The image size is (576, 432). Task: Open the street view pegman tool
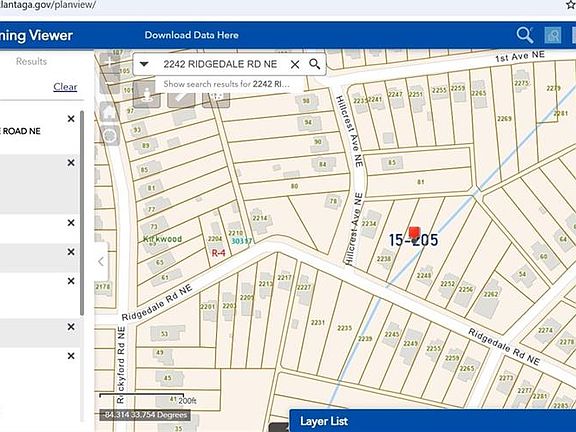[147, 95]
